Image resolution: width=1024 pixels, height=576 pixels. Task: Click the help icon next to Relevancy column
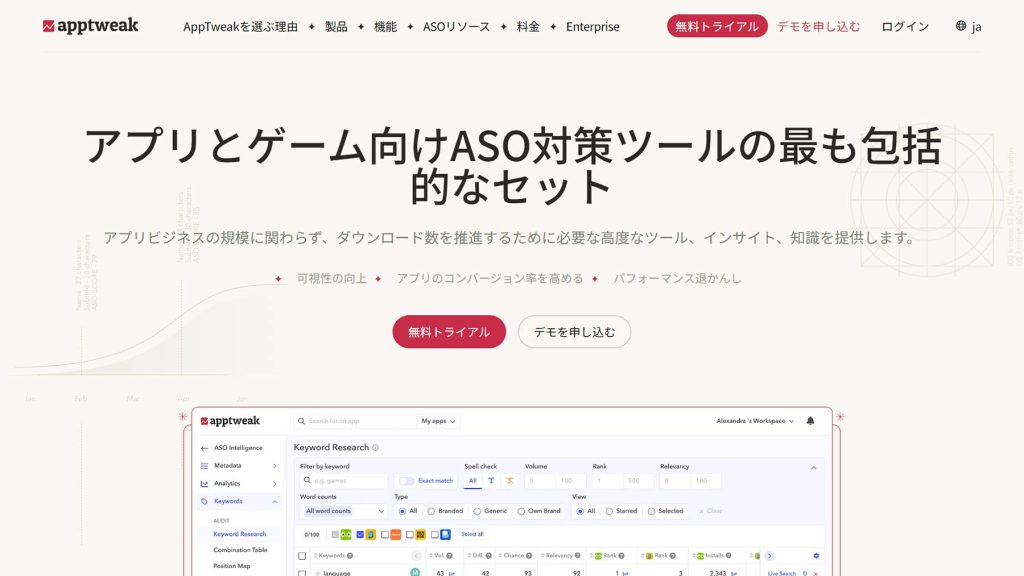[577, 556]
